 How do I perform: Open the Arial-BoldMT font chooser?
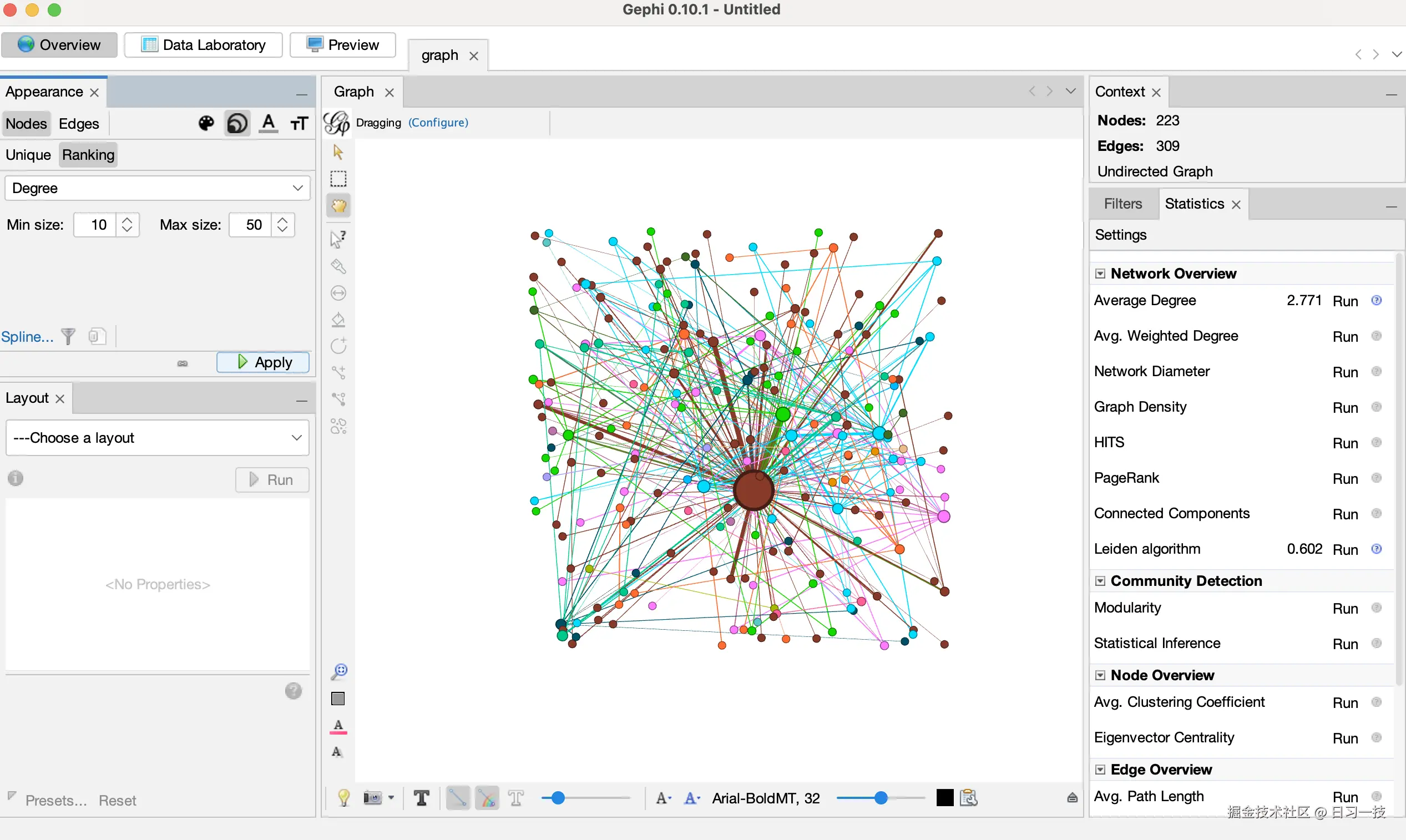pos(766,799)
